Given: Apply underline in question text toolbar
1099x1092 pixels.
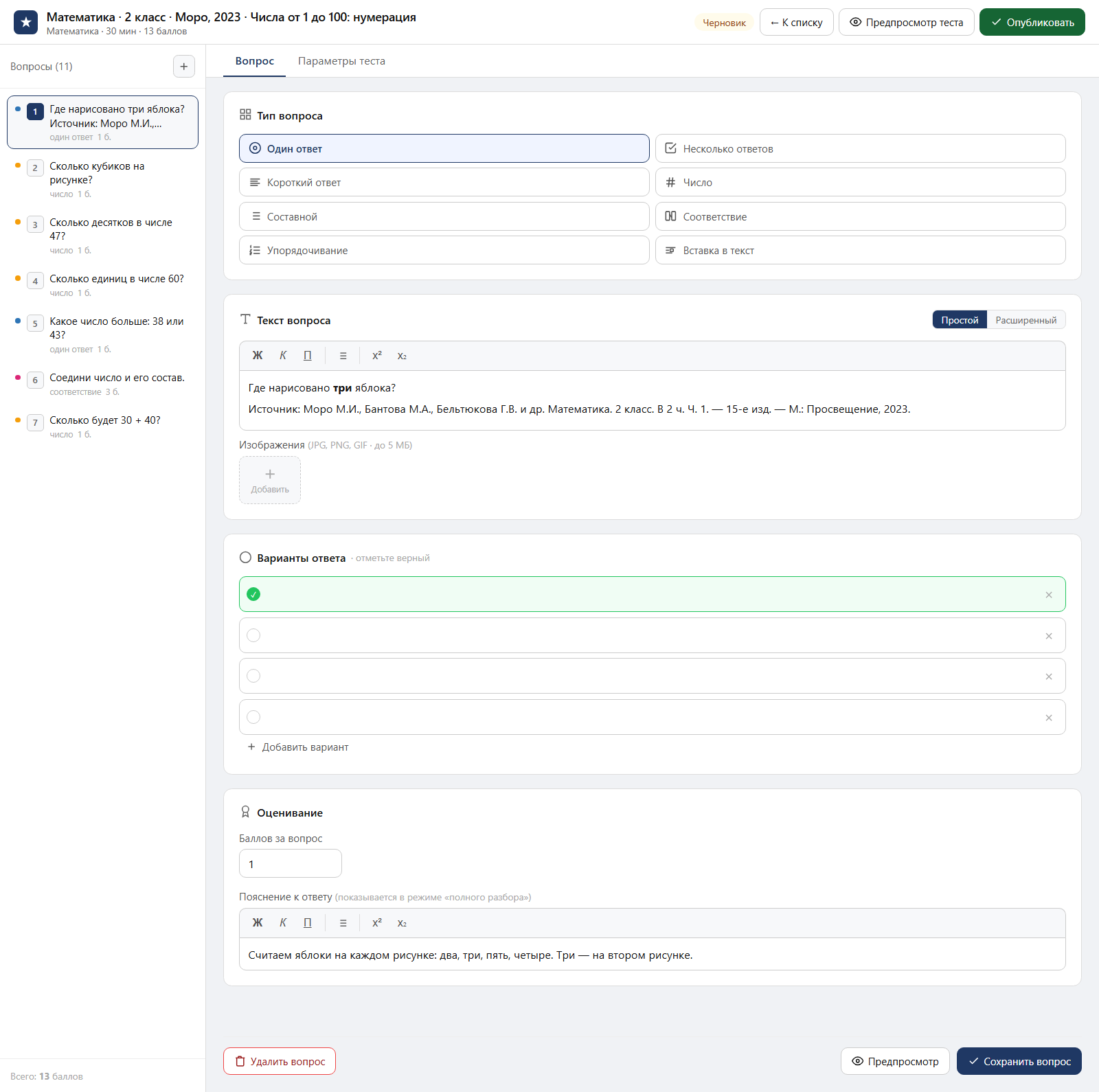Looking at the screenshot, I should tap(308, 356).
